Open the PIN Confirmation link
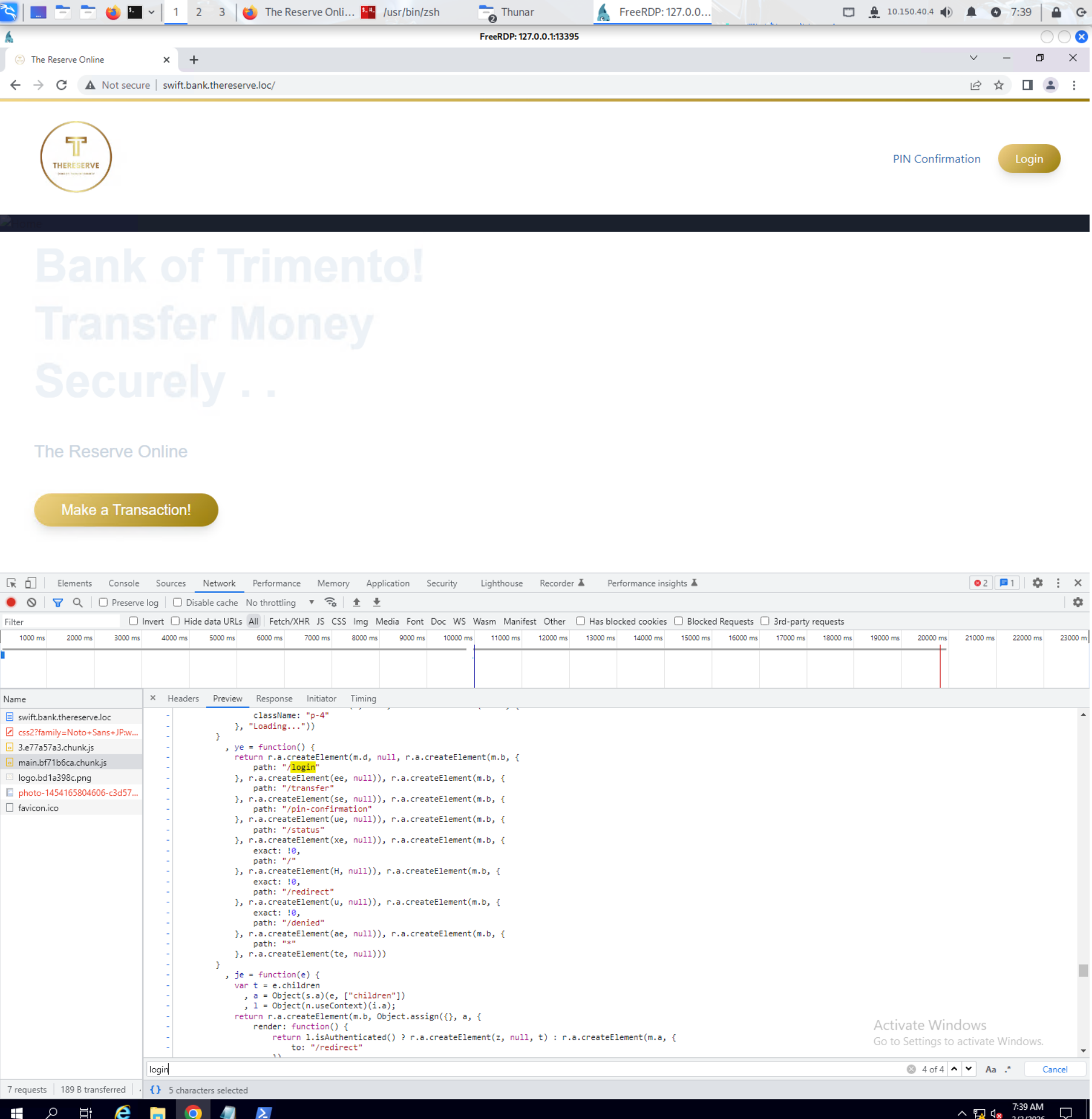The height and width of the screenshot is (1119, 1092). (936, 159)
